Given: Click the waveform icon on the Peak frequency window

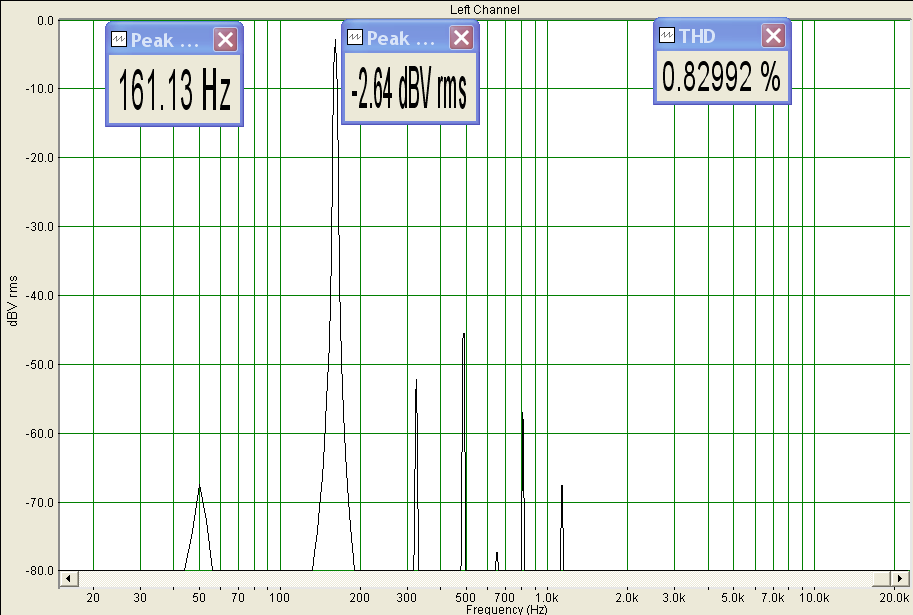Looking at the screenshot, I should point(119,39).
